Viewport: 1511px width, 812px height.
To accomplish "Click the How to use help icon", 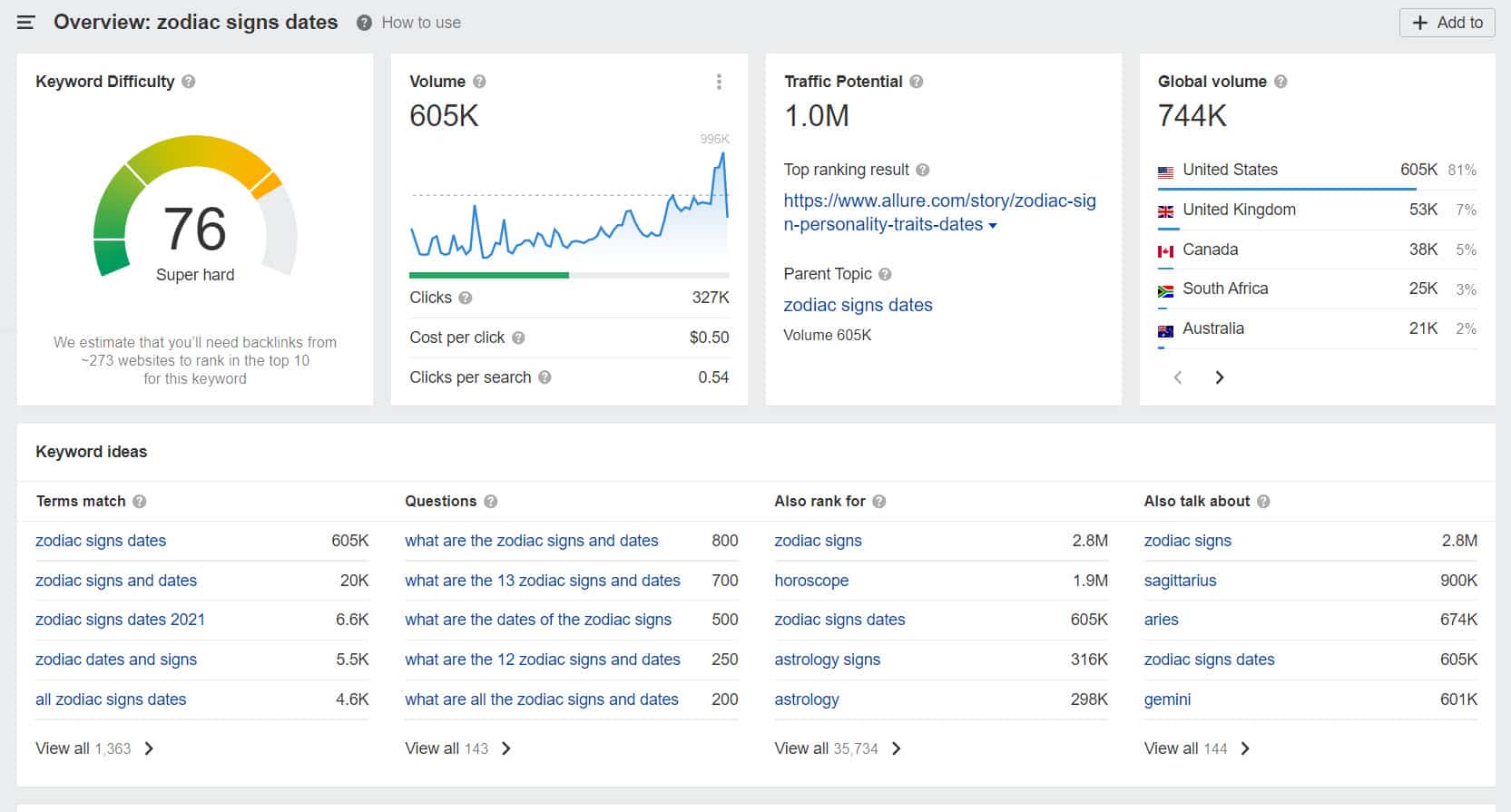I will click(x=364, y=23).
